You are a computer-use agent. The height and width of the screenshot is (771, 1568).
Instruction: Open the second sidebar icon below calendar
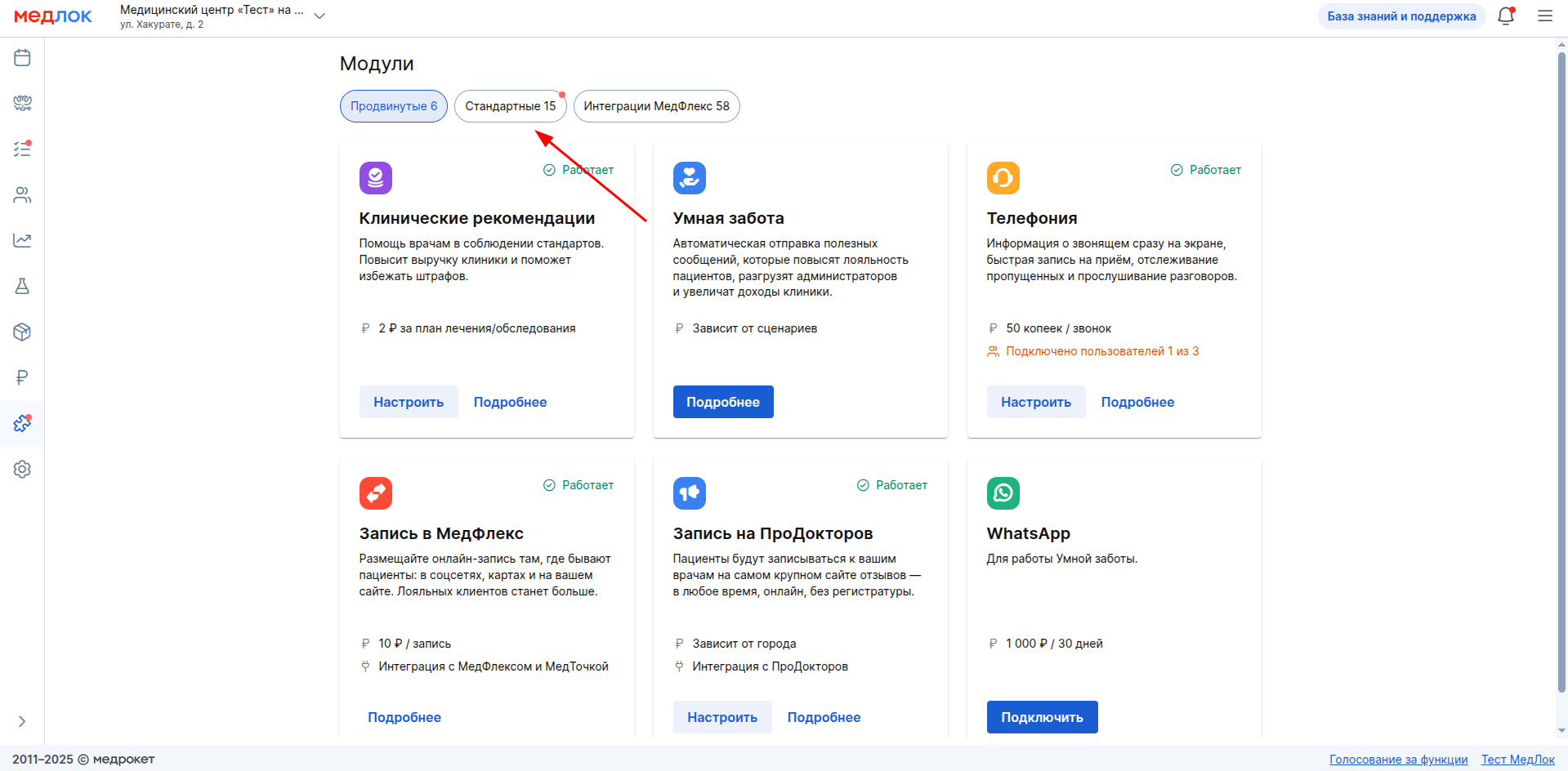pos(22,104)
